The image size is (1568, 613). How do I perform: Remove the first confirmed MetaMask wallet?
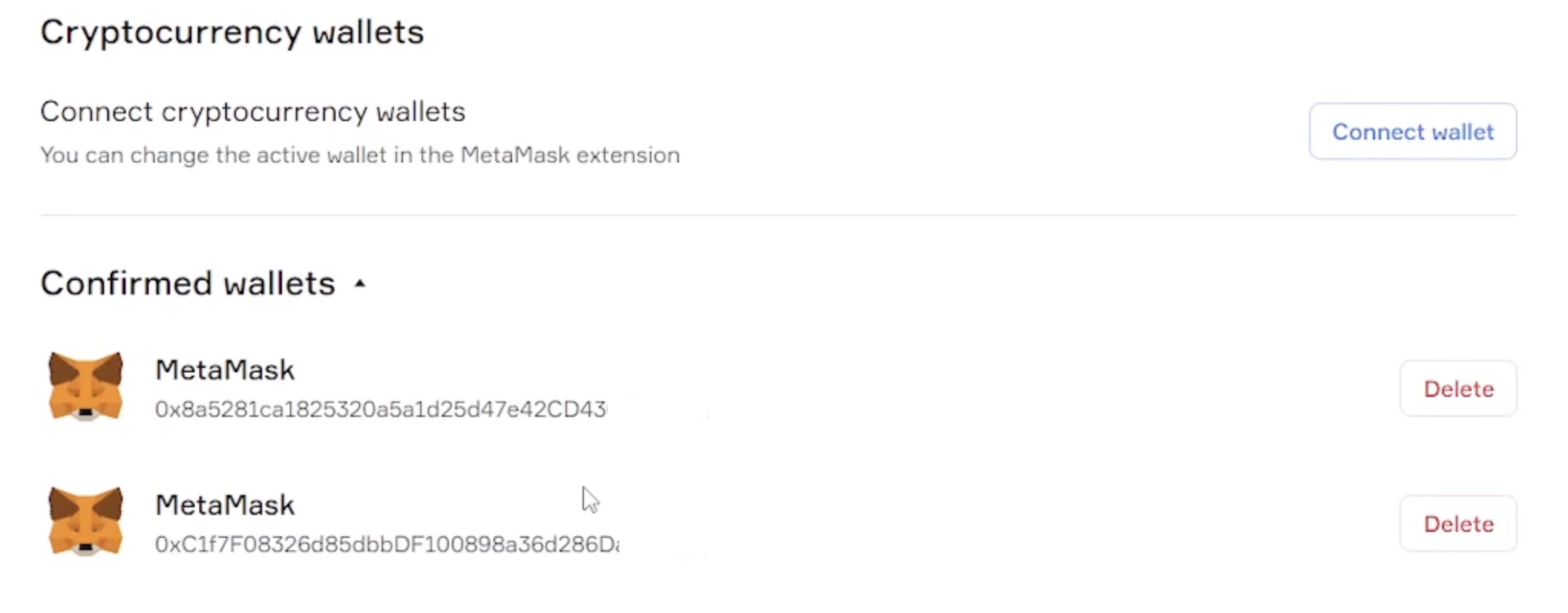(x=1458, y=388)
